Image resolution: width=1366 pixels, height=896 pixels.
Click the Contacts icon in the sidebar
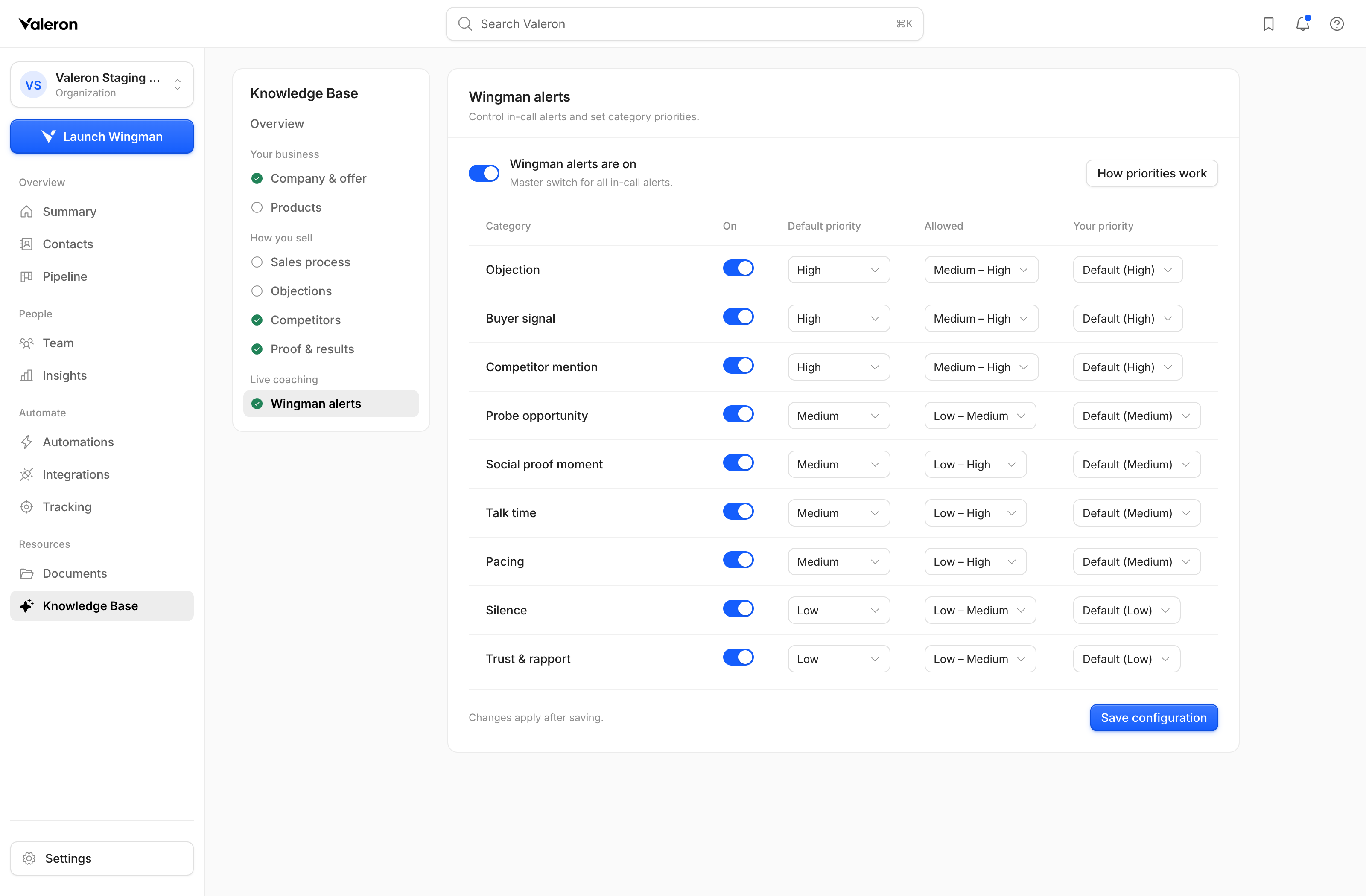pos(26,244)
